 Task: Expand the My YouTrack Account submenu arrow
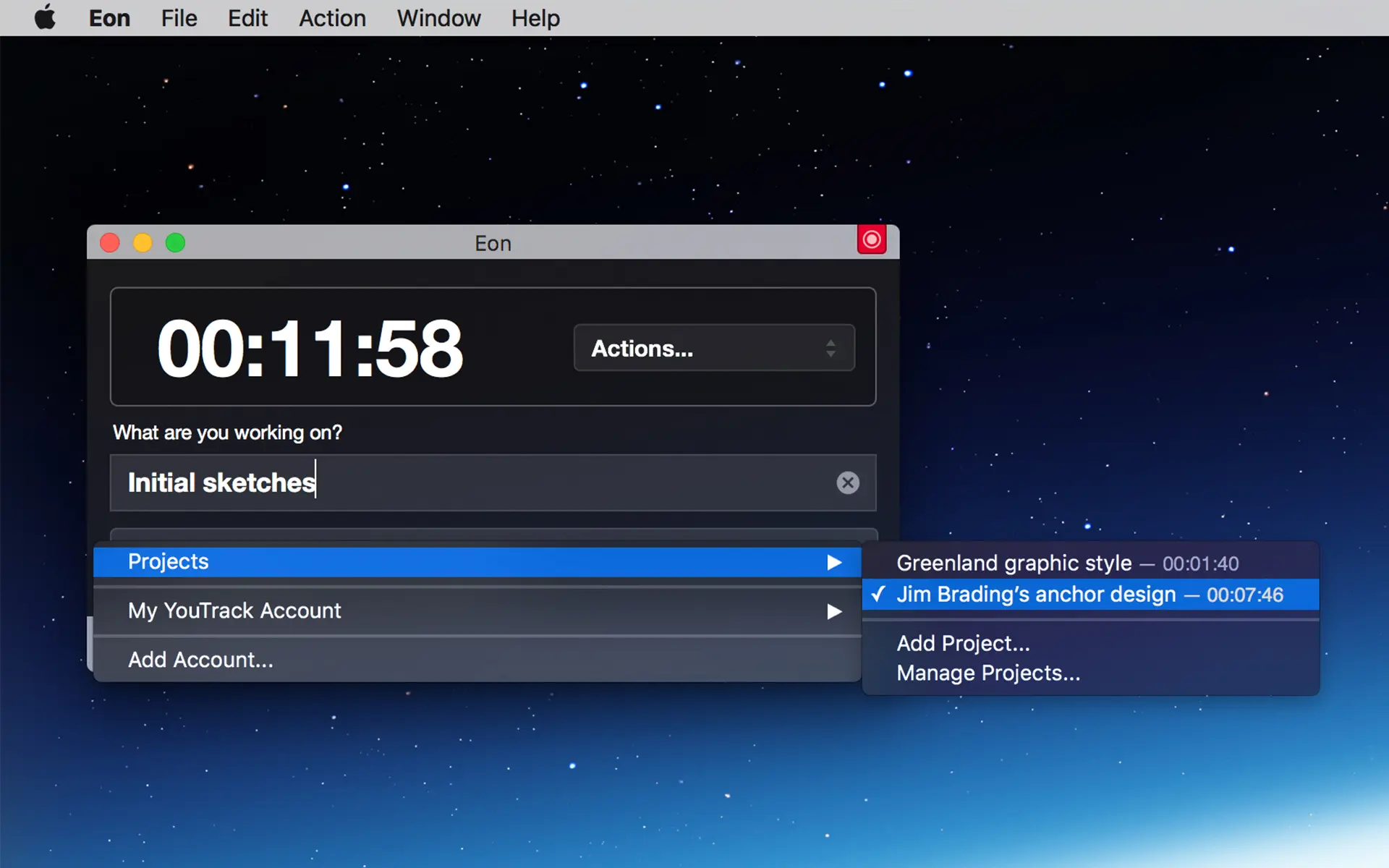tap(834, 611)
